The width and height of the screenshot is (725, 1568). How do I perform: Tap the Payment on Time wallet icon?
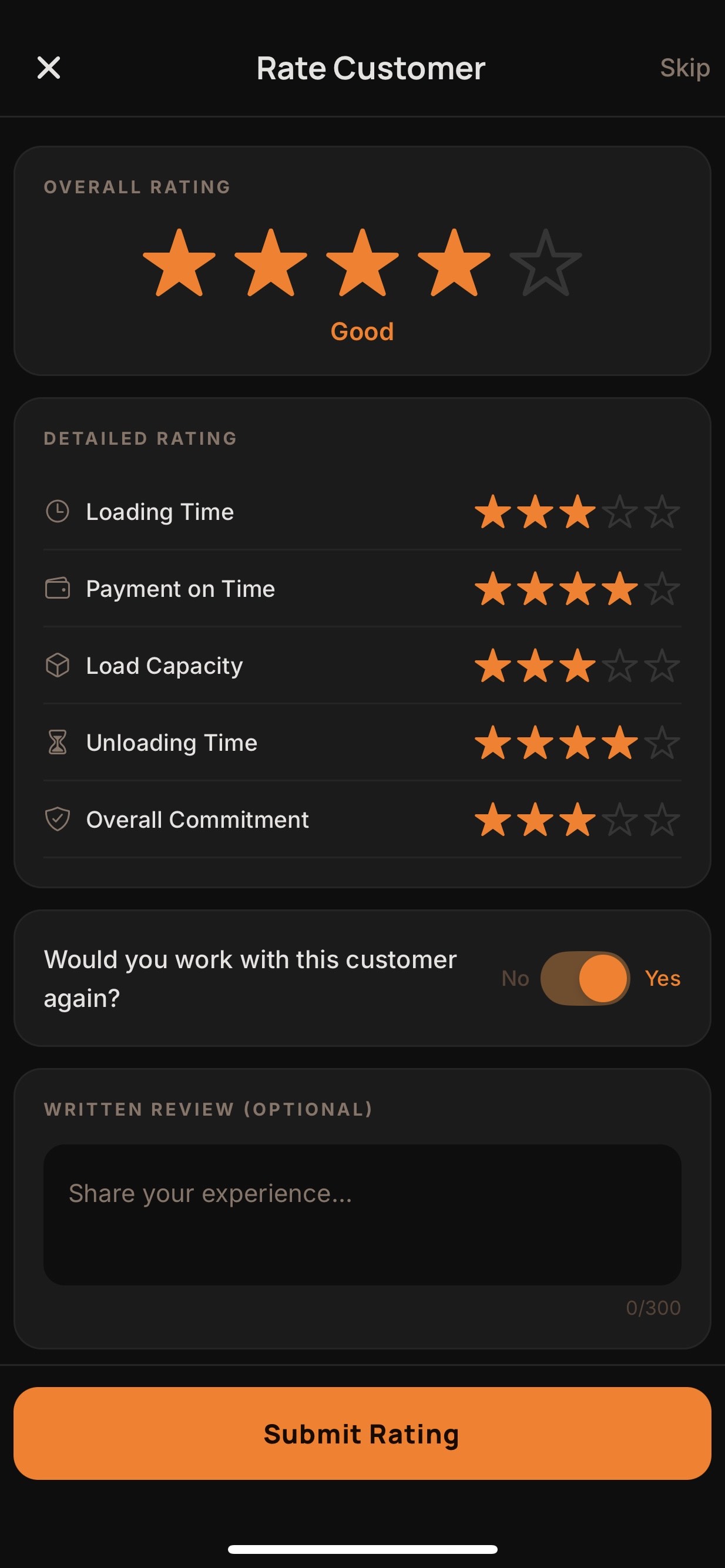pyautogui.click(x=57, y=589)
